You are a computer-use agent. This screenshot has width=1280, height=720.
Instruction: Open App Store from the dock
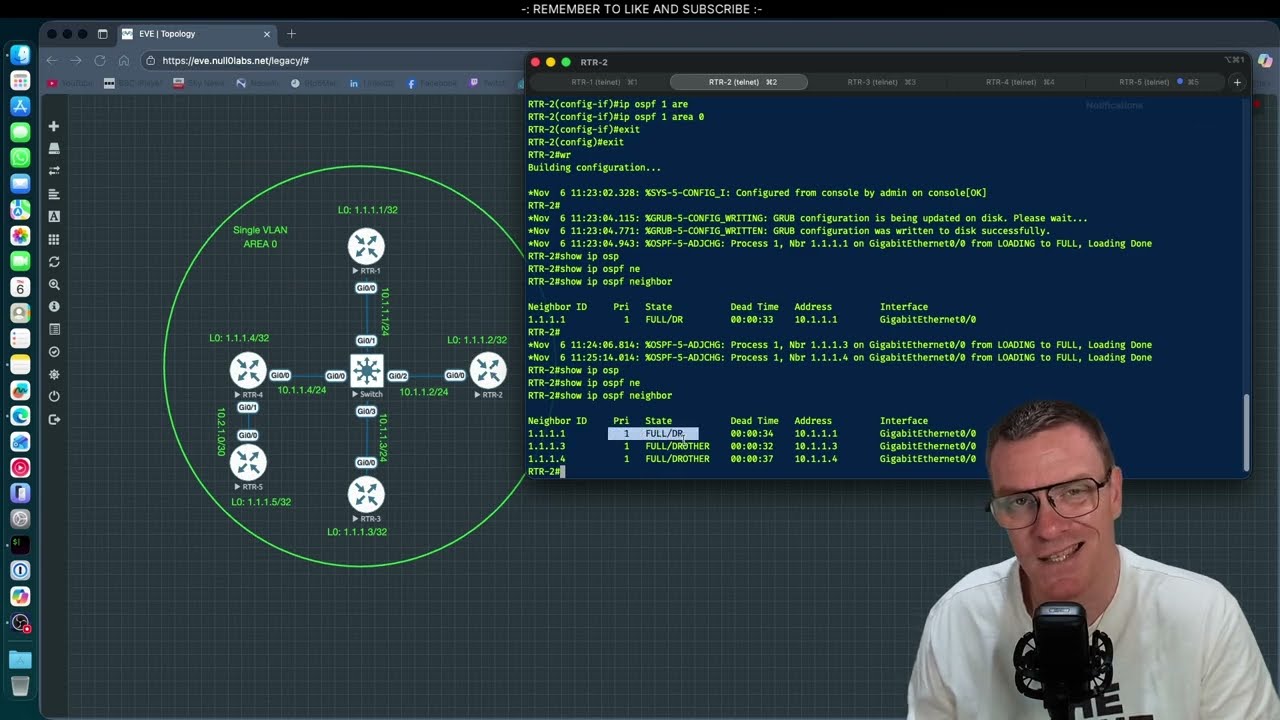click(20, 106)
